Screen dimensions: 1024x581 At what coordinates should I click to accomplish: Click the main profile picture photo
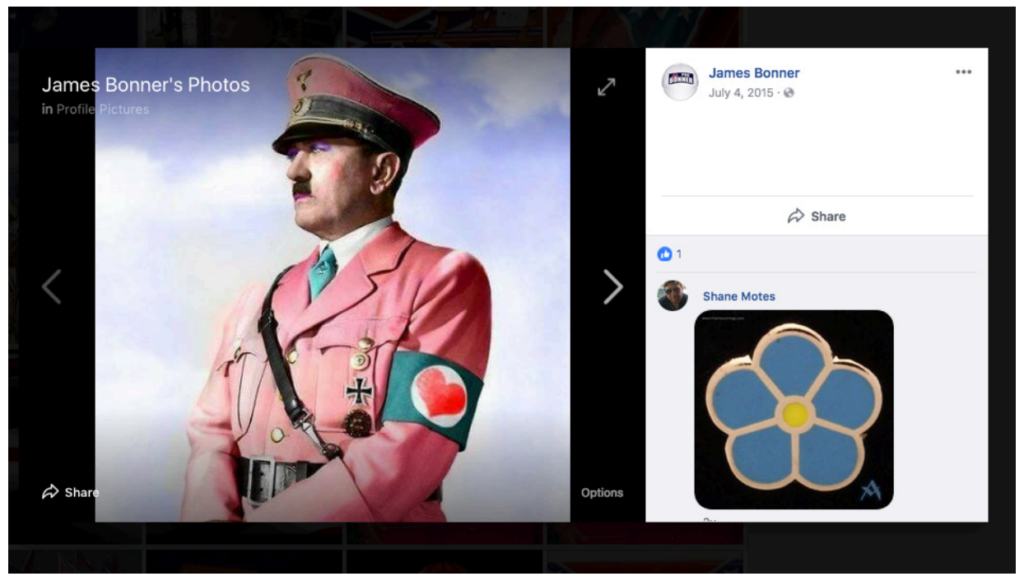[332, 285]
